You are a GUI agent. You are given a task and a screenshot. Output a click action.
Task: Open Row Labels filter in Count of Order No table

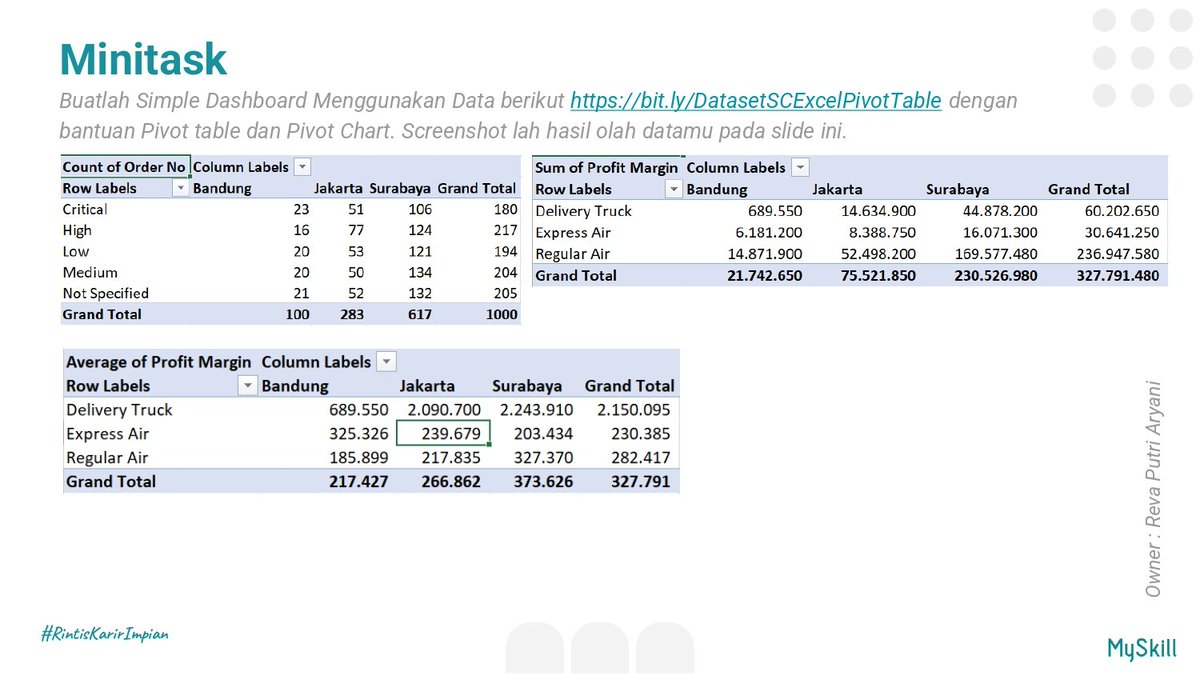(180, 188)
